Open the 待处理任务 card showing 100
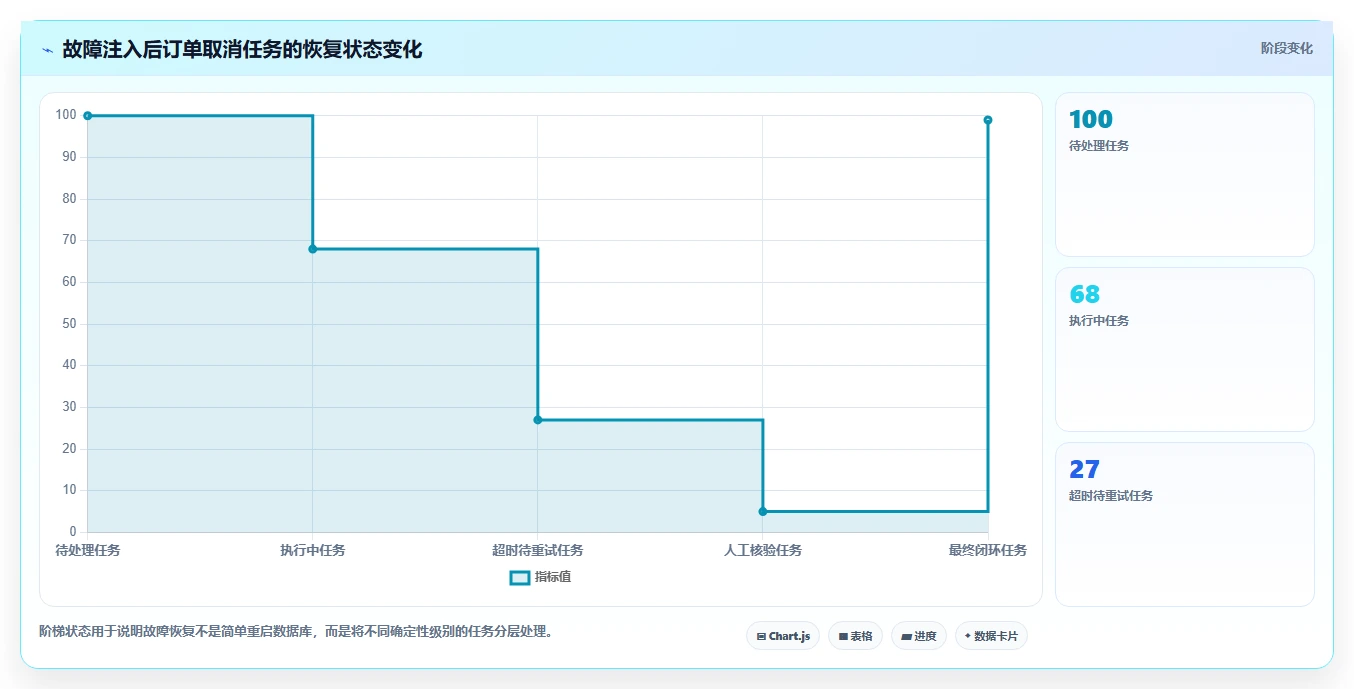 click(1184, 174)
